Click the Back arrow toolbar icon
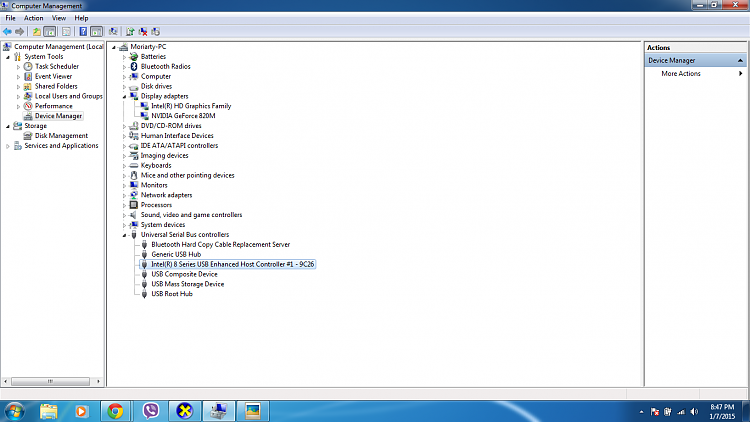The height and width of the screenshot is (422, 750). 7,32
